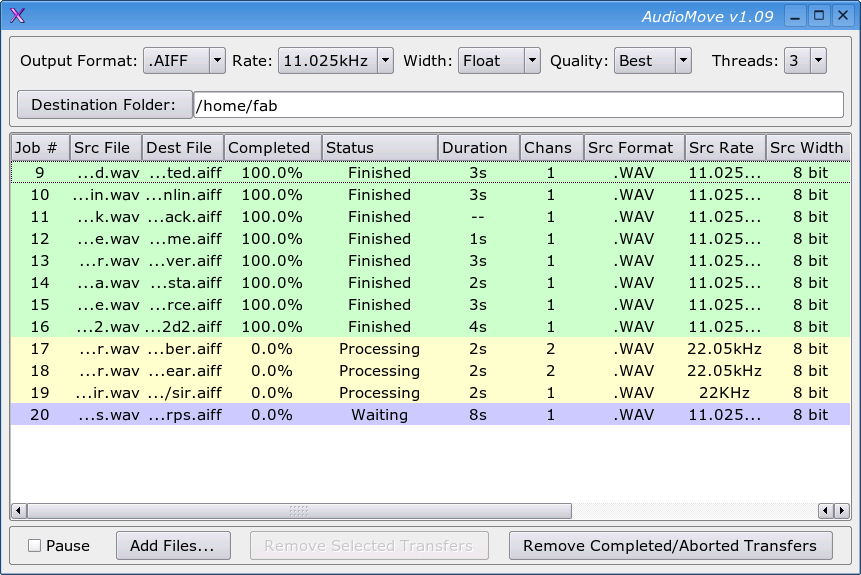Minimize the AudioMove window

coord(795,15)
